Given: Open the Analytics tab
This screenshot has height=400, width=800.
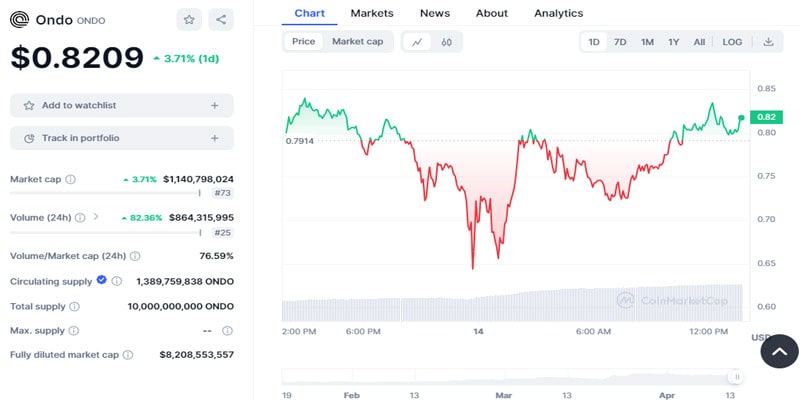Looking at the screenshot, I should point(559,13).
